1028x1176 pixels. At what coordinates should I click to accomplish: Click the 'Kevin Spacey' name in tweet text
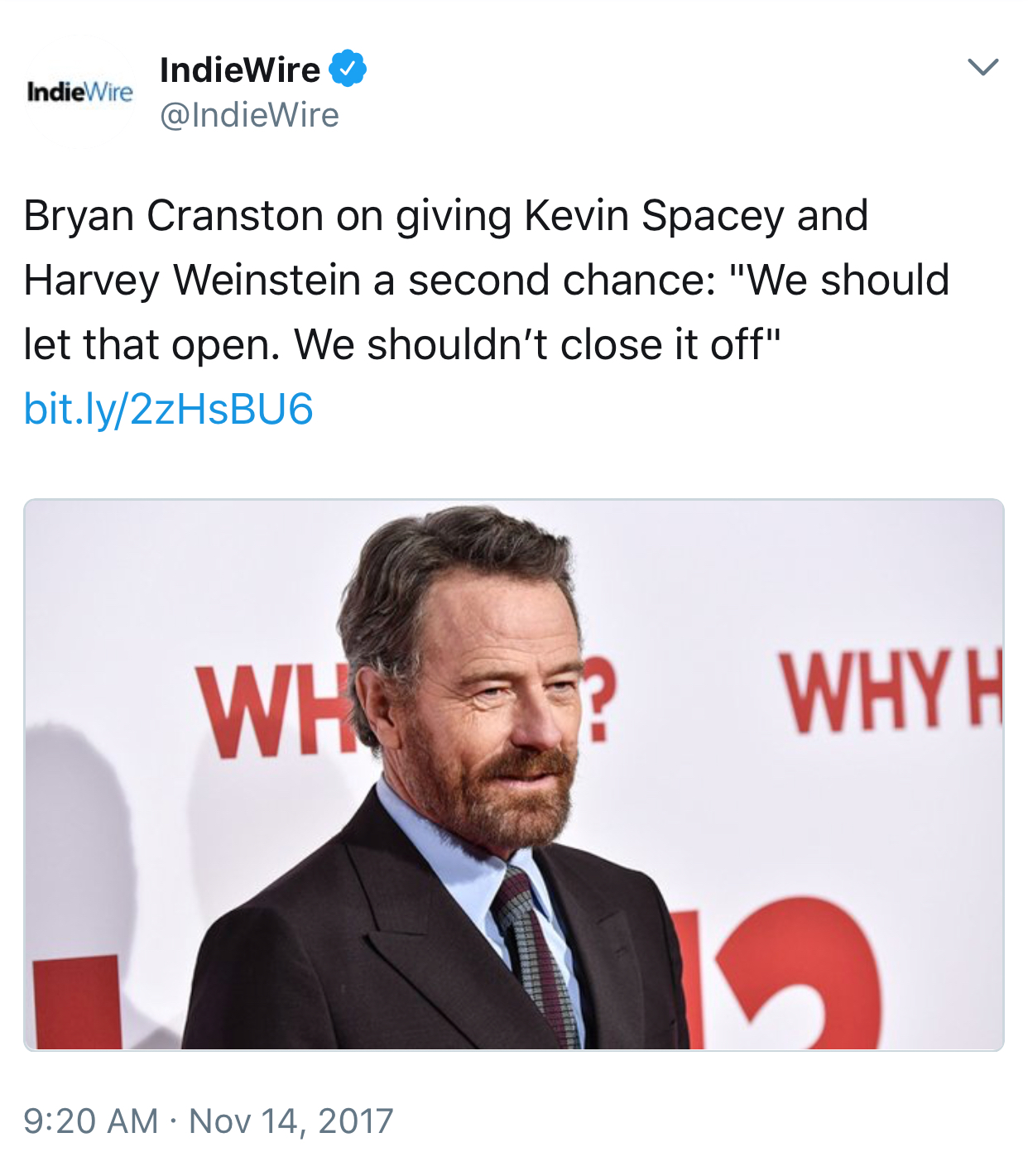654,215
